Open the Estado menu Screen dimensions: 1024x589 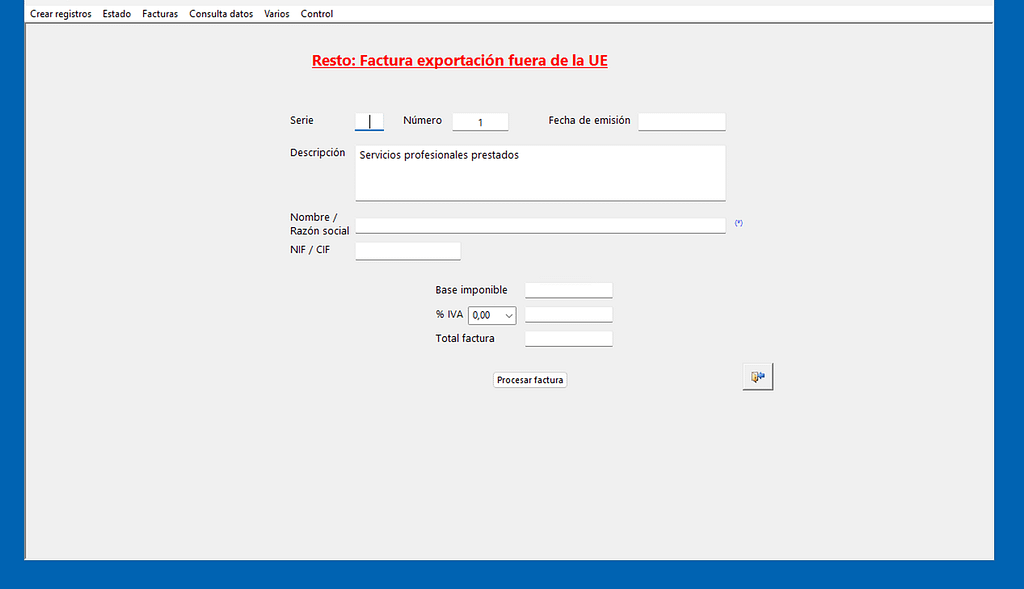(x=116, y=14)
